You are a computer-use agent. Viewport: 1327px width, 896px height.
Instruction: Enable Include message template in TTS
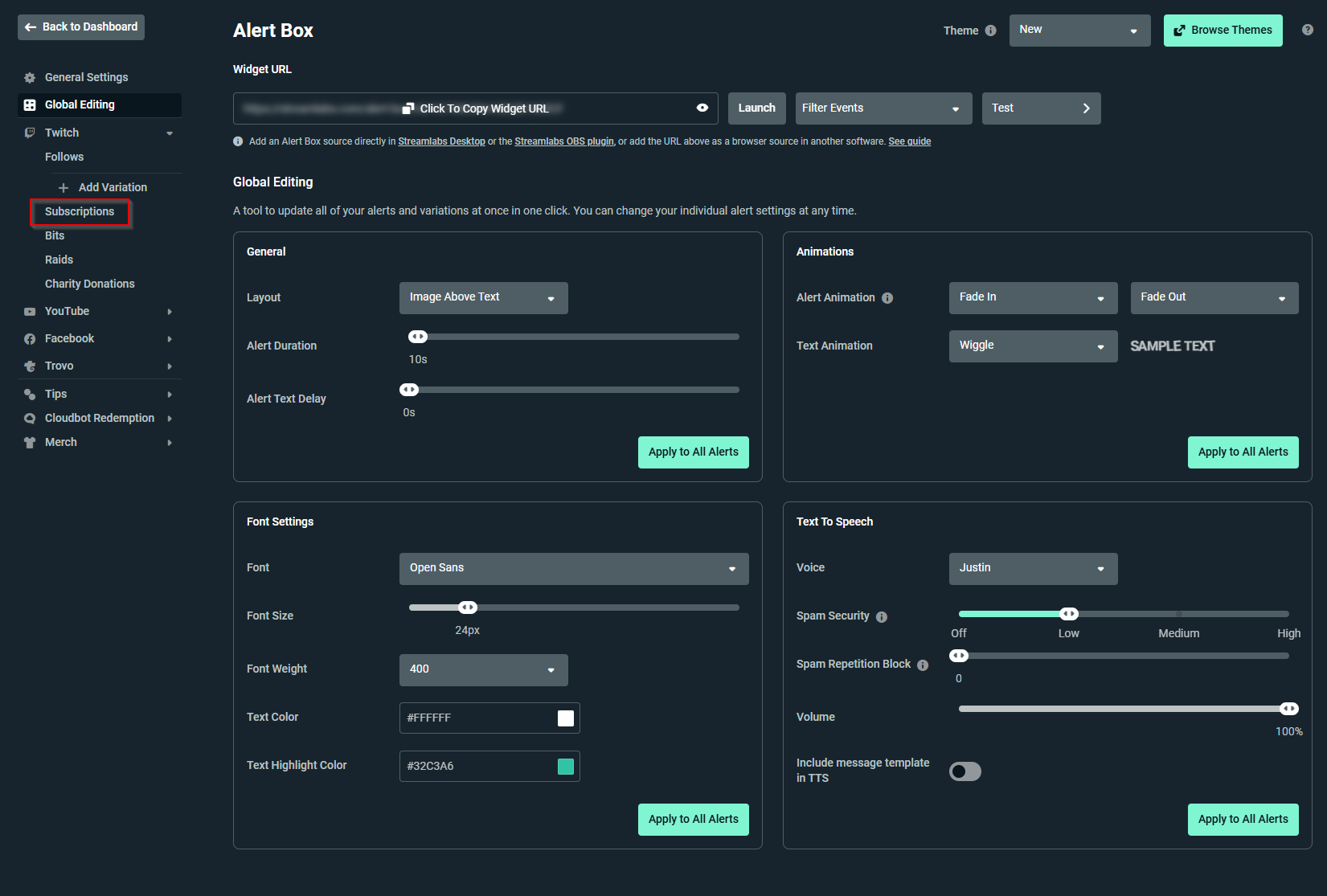[x=965, y=771]
